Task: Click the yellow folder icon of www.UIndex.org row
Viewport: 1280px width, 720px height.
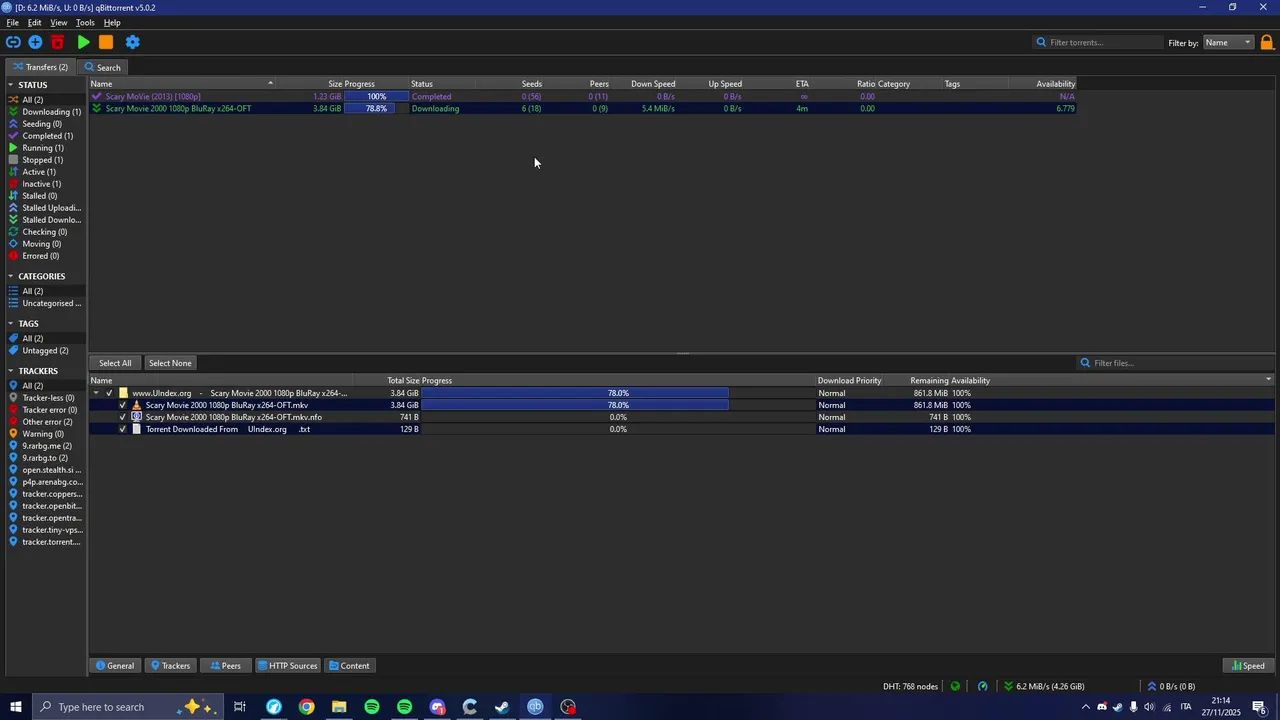Action: point(124,393)
